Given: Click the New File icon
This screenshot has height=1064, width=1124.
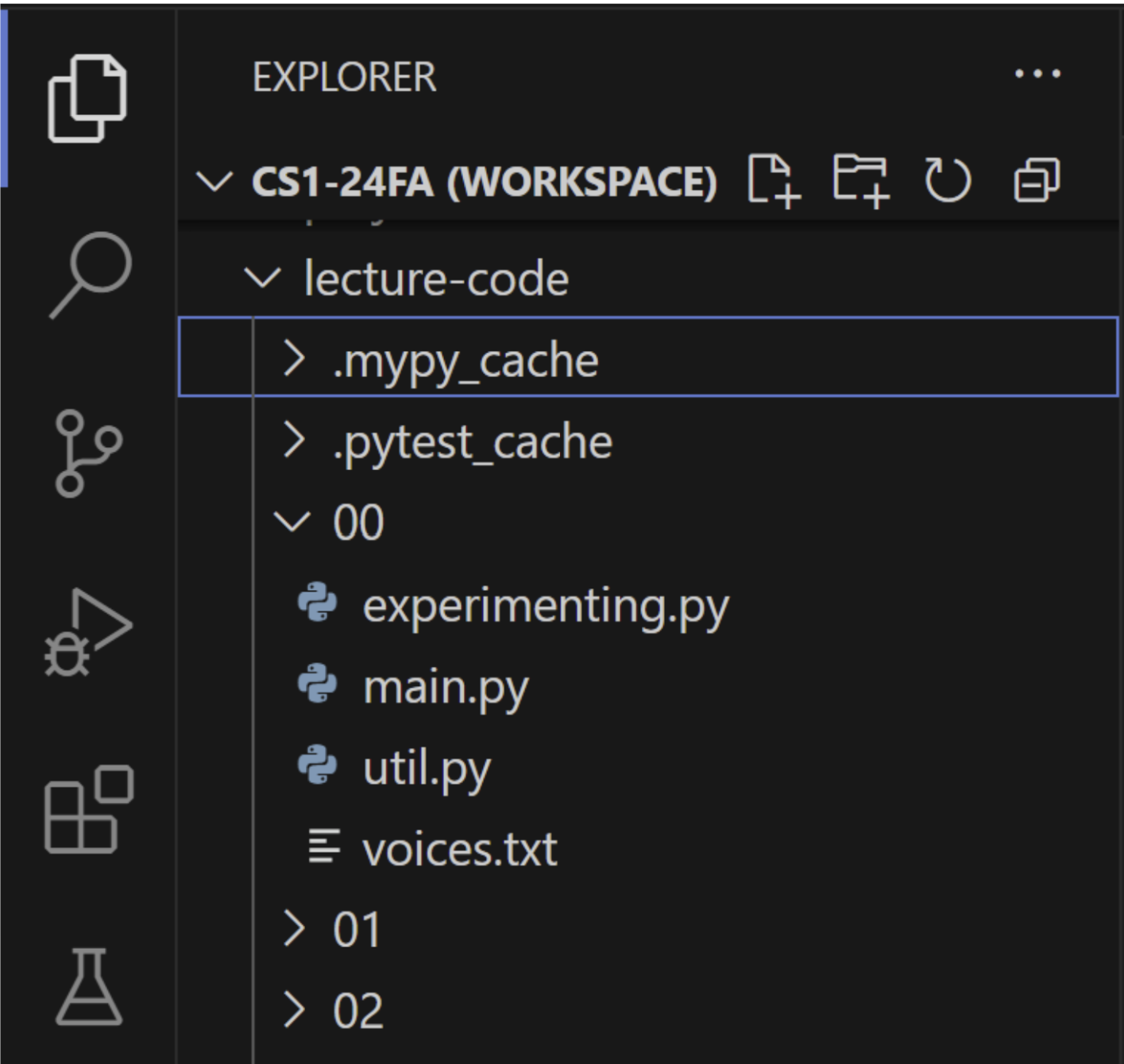Looking at the screenshot, I should point(774,182).
